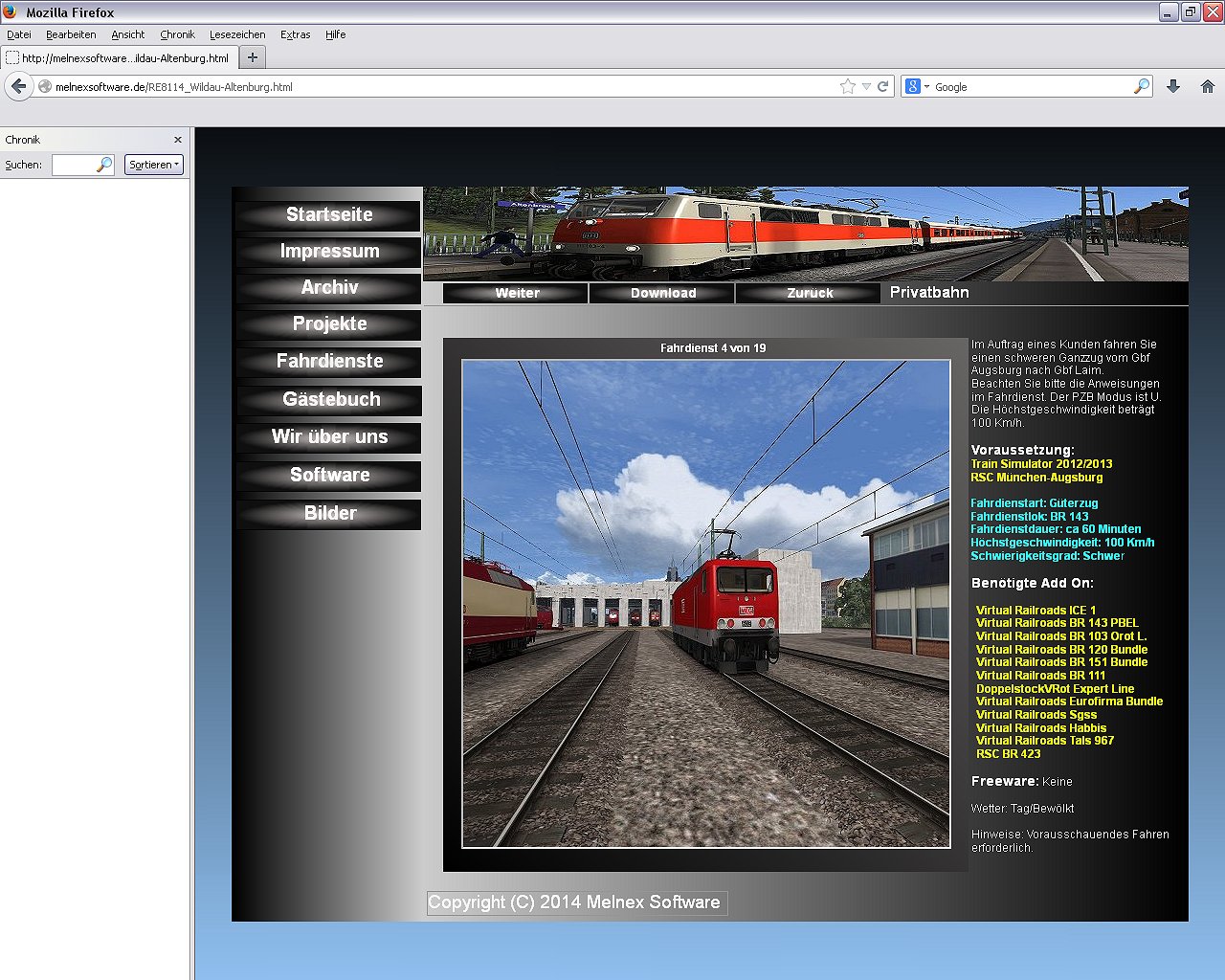Viewport: 1225px width, 980px height.
Task: Expand the search engine selector dropdown
Action: click(x=917, y=86)
